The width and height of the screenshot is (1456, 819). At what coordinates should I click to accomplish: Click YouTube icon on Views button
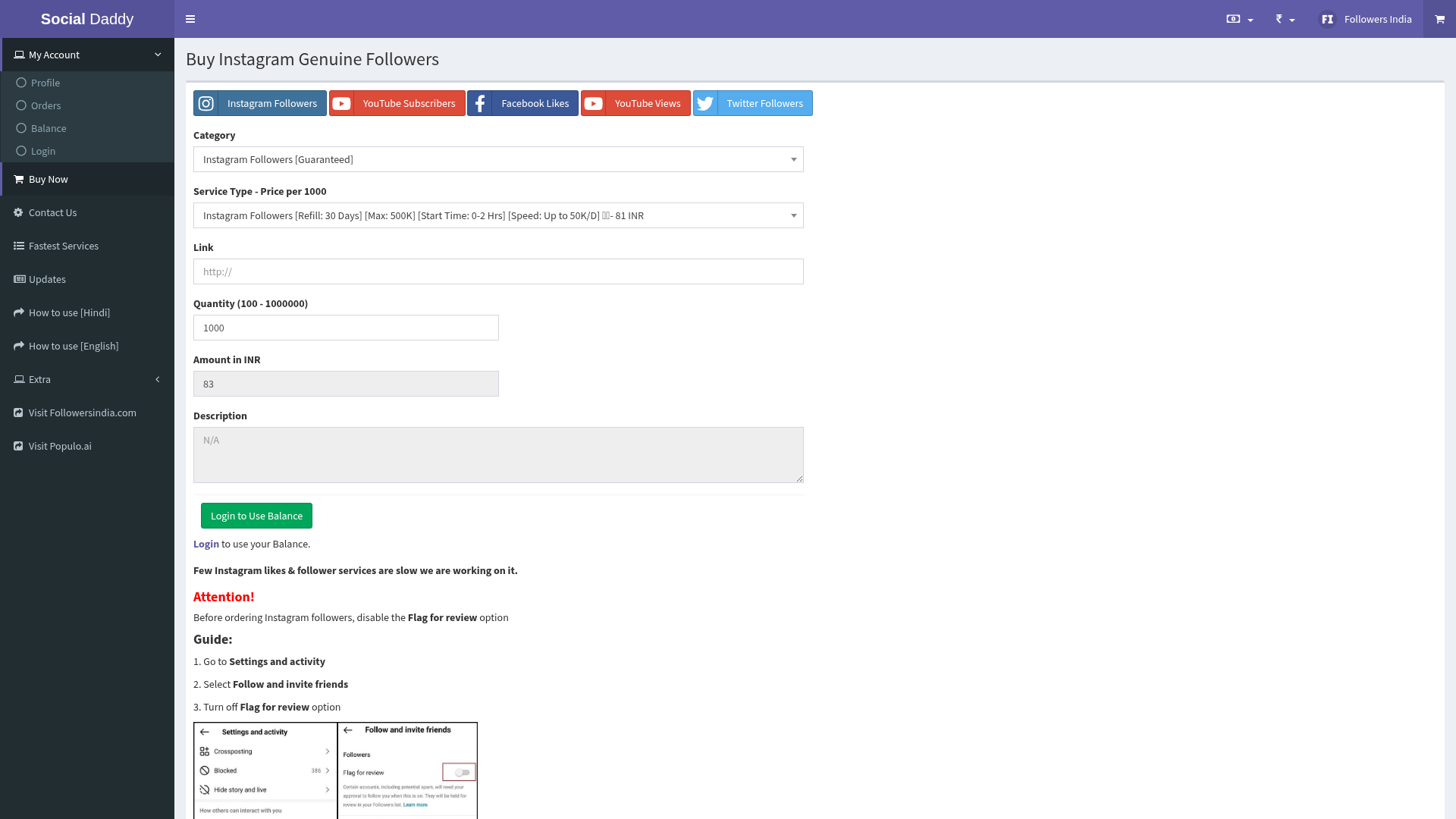pos(593,103)
